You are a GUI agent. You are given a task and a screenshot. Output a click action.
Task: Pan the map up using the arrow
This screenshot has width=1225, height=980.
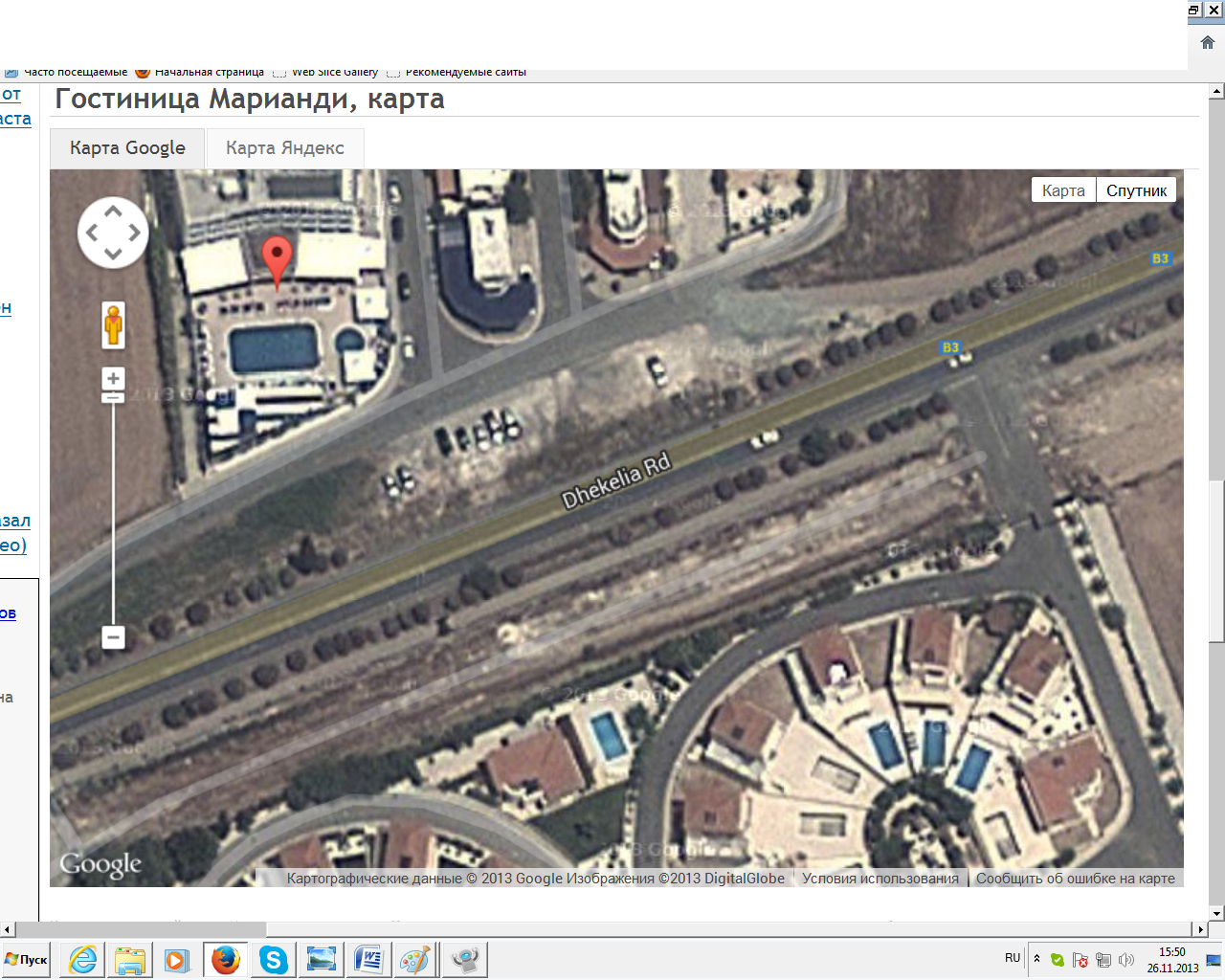(113, 212)
